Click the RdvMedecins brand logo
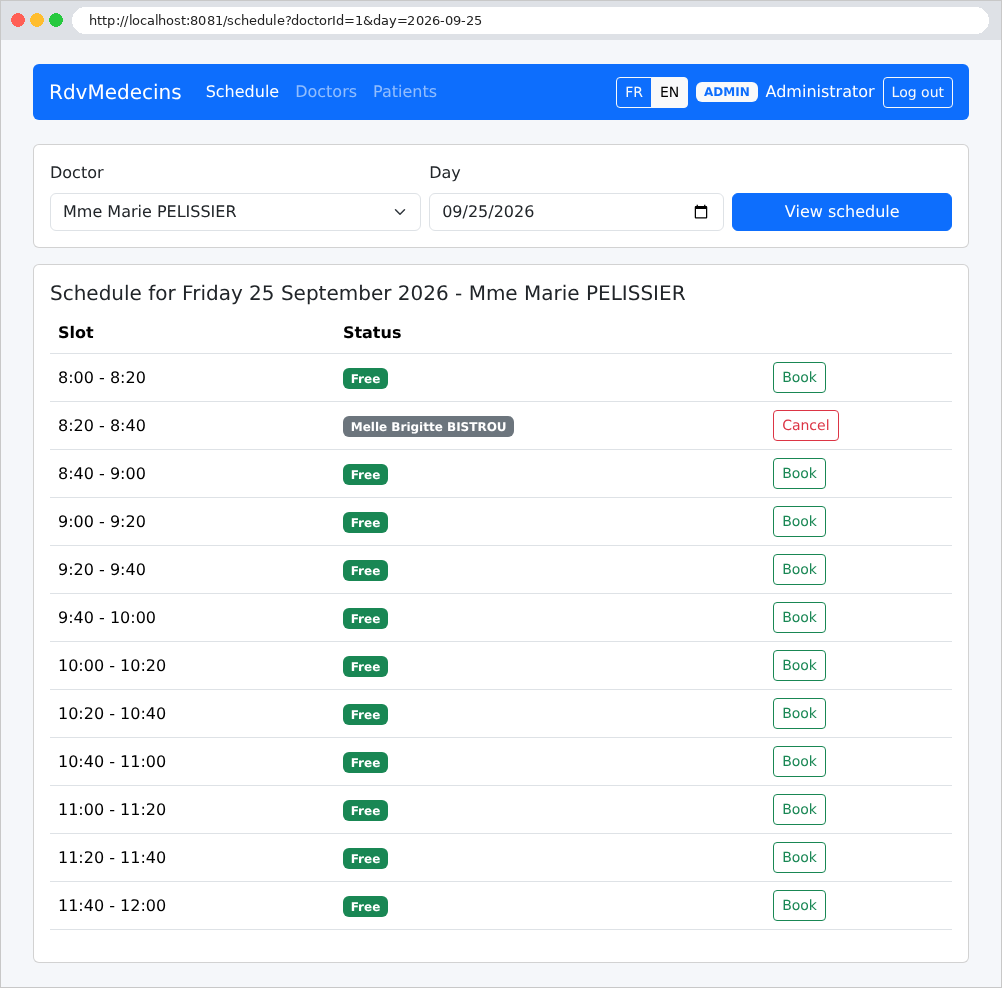 (x=116, y=92)
